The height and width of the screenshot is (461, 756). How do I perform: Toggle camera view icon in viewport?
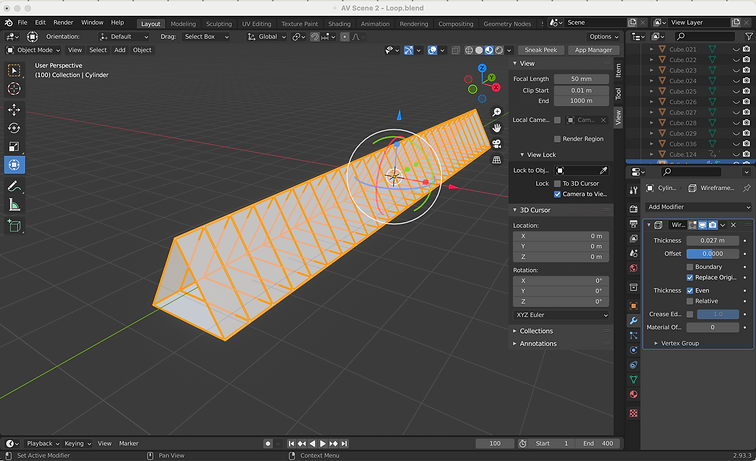(x=496, y=144)
